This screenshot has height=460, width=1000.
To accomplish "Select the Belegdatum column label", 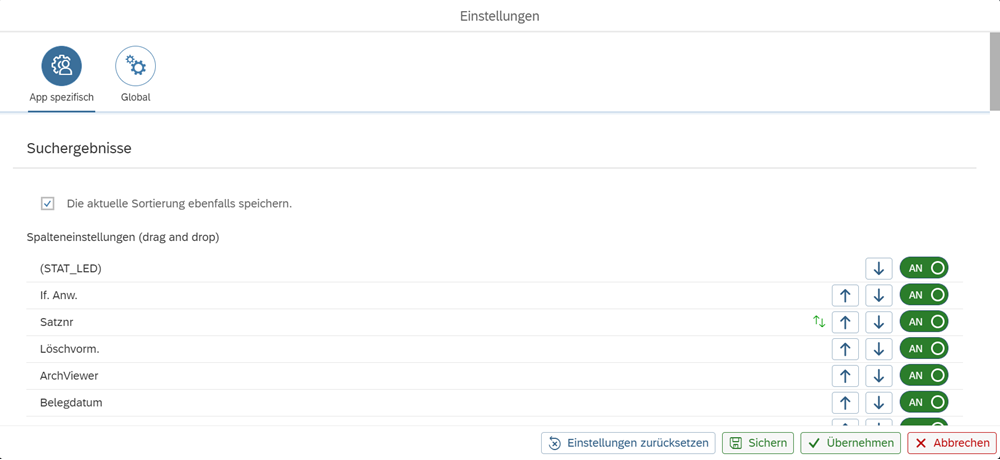I will 71,403.
